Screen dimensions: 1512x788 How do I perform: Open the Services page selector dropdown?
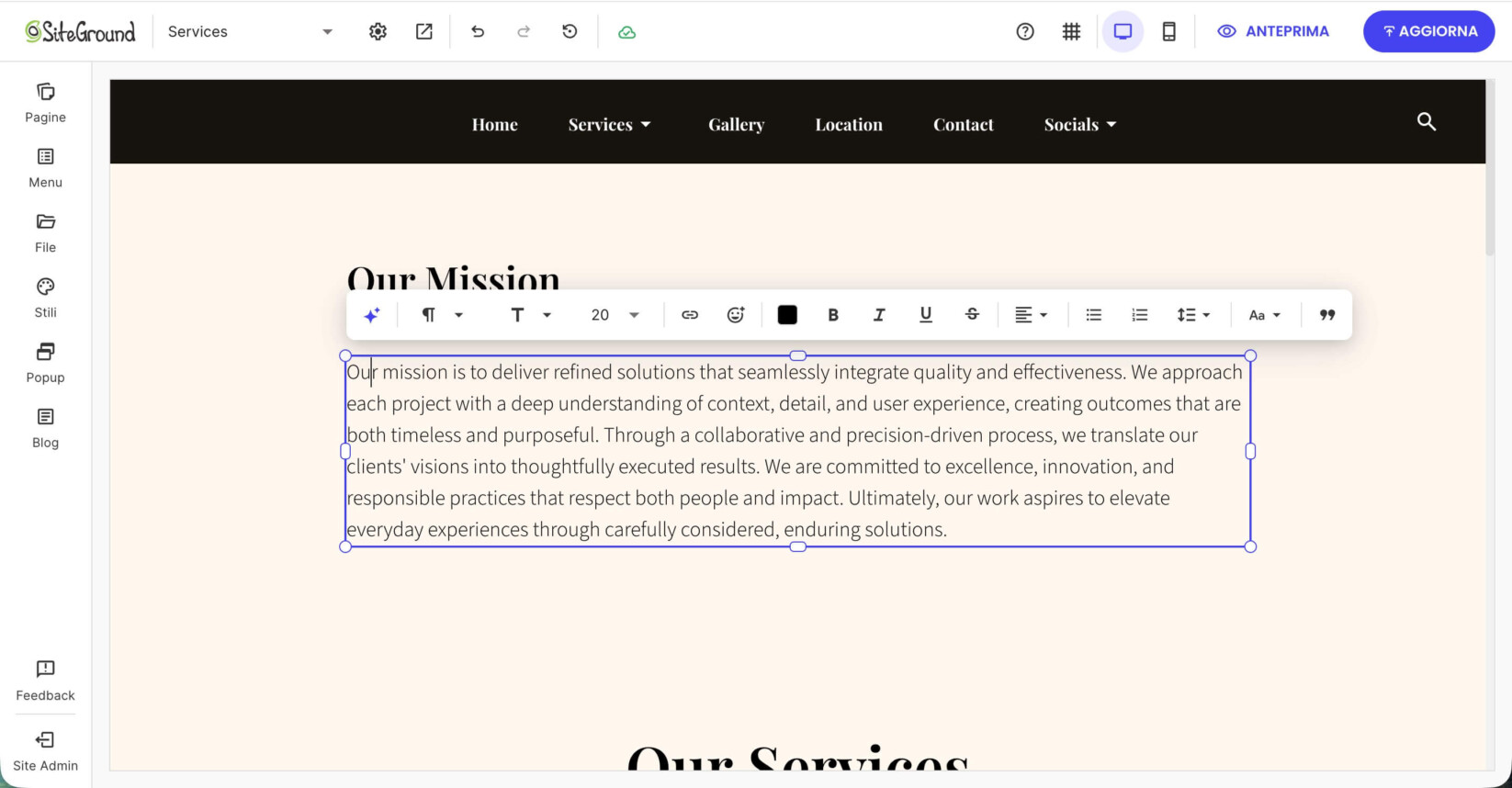(250, 31)
